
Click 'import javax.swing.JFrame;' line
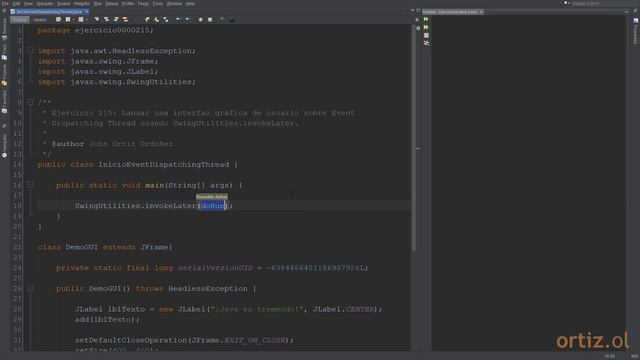click(x=98, y=61)
